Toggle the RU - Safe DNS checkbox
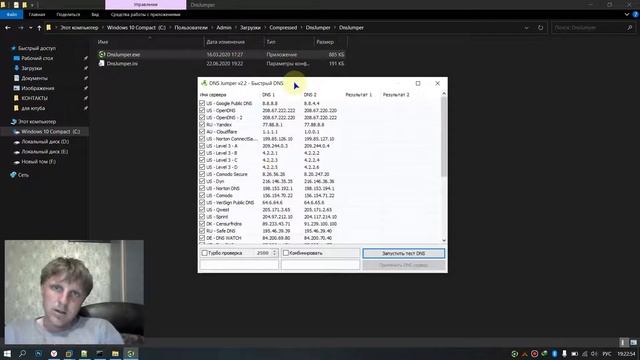Image resolution: width=640 pixels, height=360 pixels. pos(202,231)
